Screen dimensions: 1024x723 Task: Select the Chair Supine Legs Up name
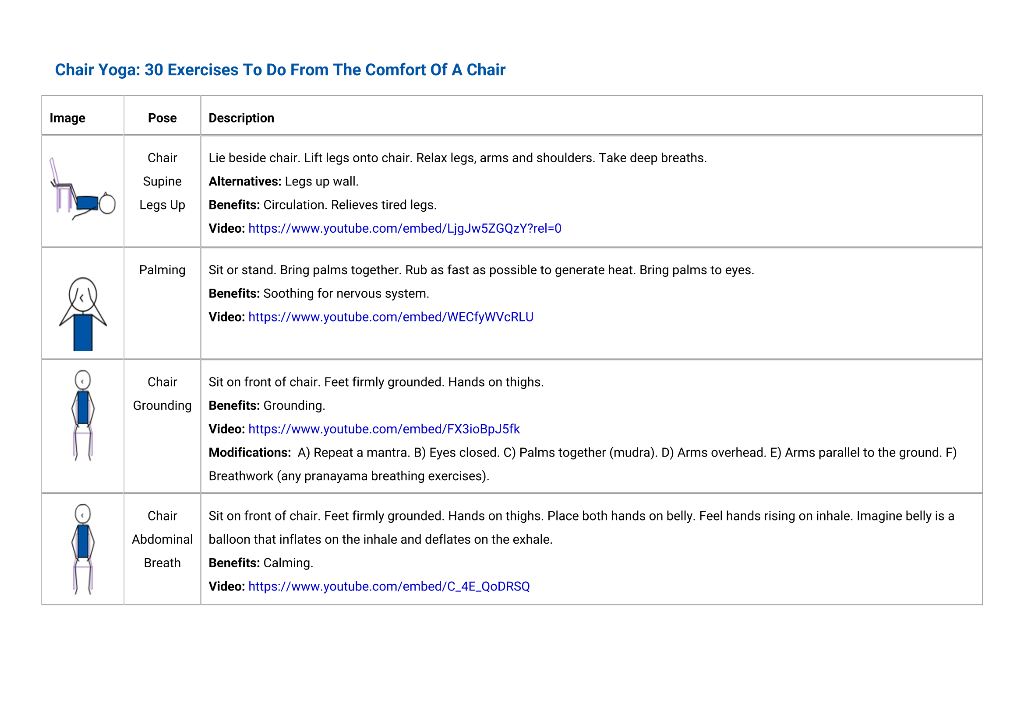tap(162, 182)
